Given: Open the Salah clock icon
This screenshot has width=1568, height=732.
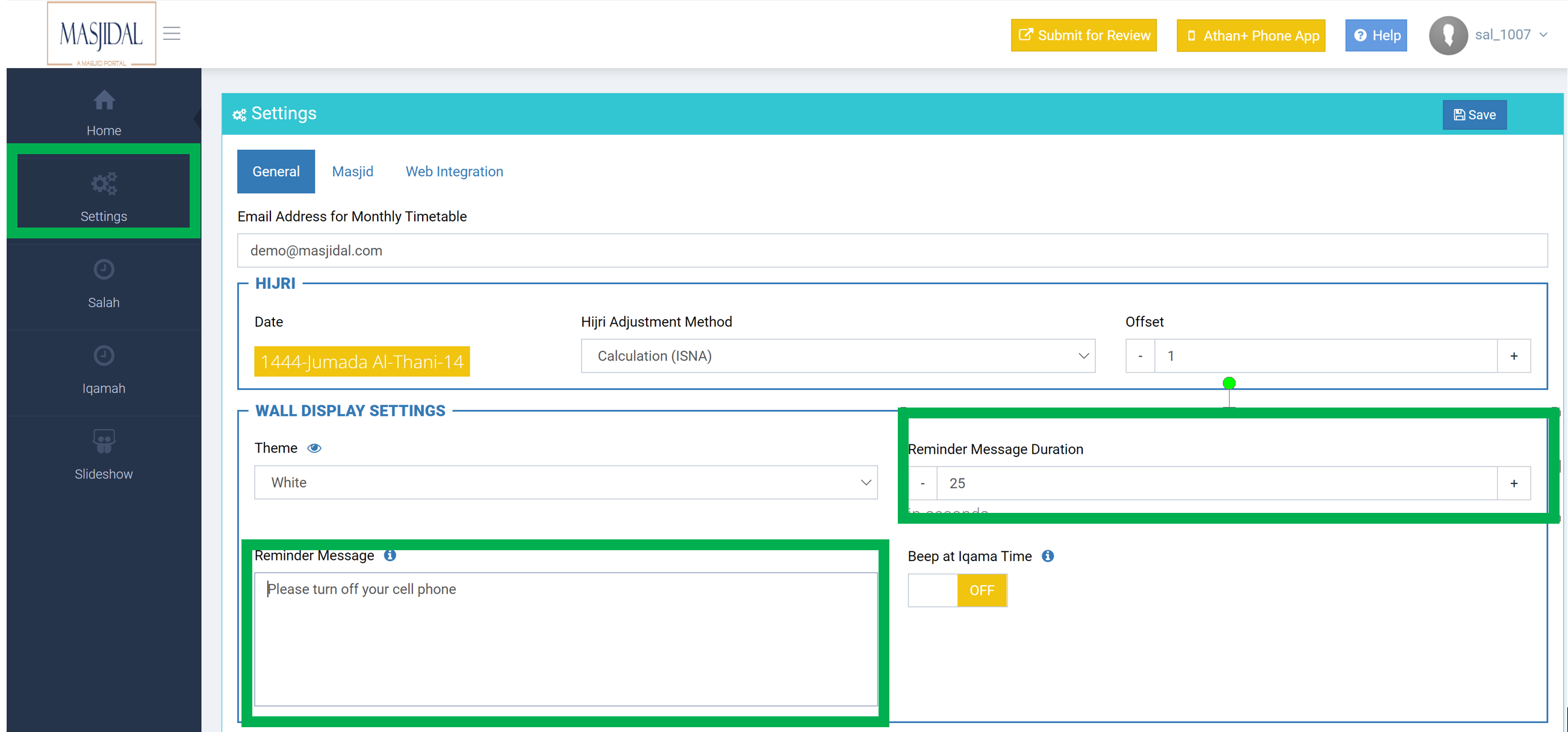Looking at the screenshot, I should (104, 270).
